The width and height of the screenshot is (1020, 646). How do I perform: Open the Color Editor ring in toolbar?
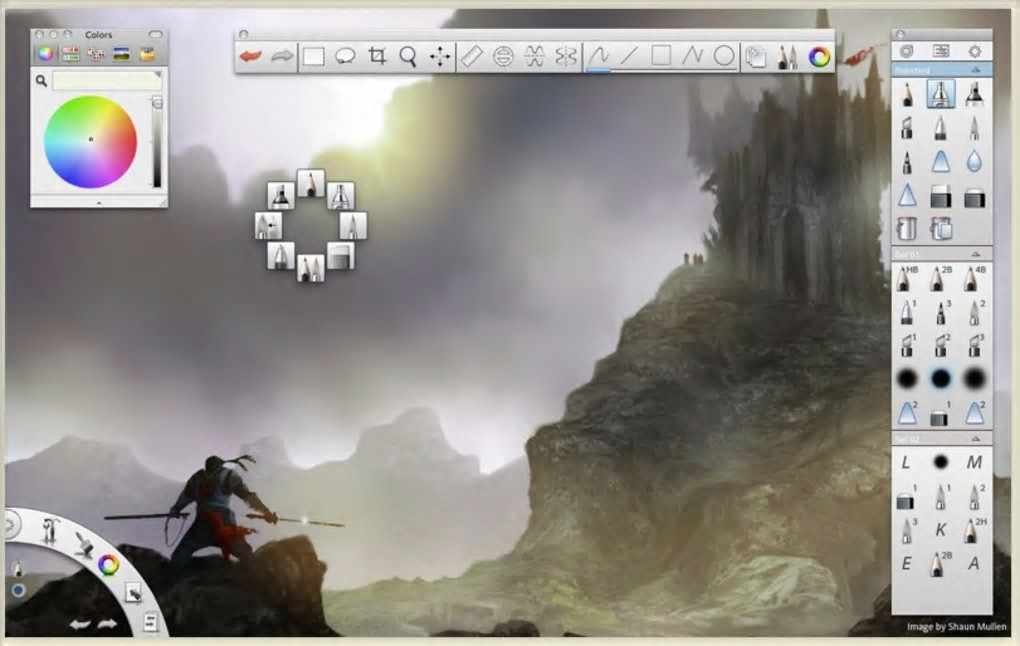point(819,57)
